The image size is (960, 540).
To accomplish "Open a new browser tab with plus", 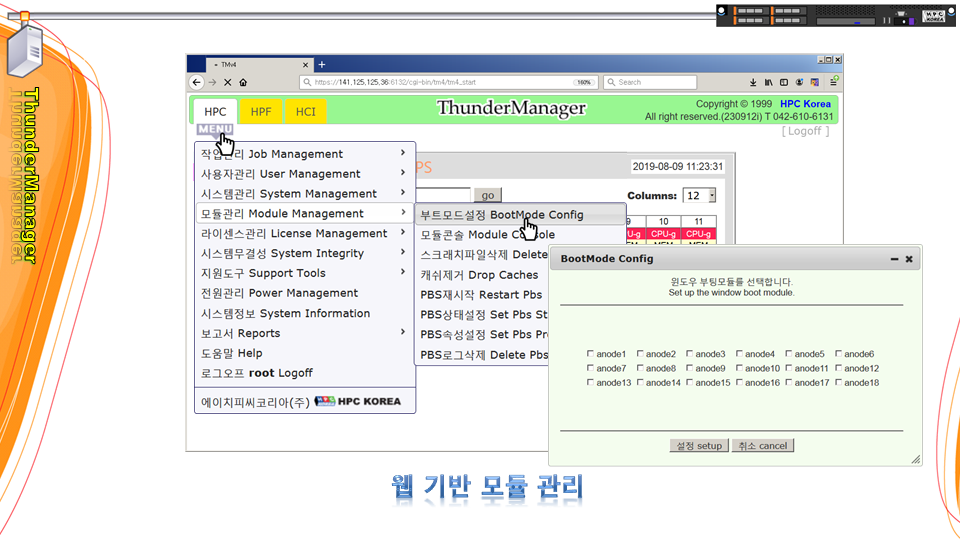I will [x=322, y=64].
